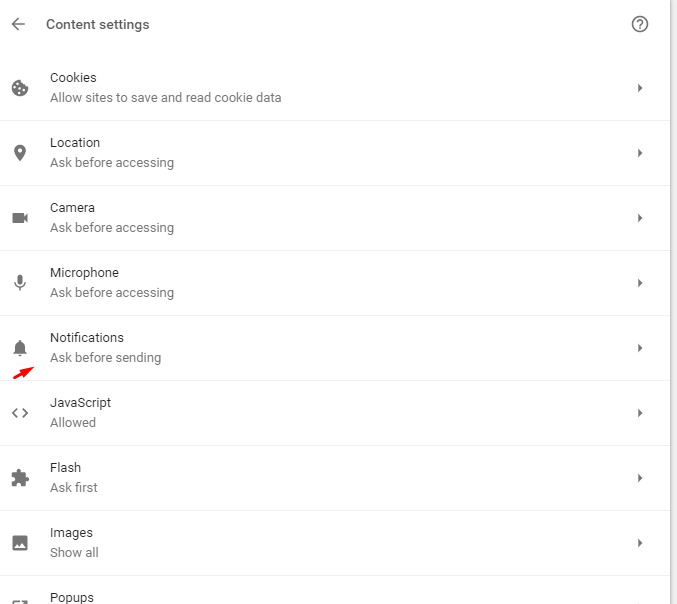Expand the Camera row arrow
The width and height of the screenshot is (677, 604).
coord(640,218)
